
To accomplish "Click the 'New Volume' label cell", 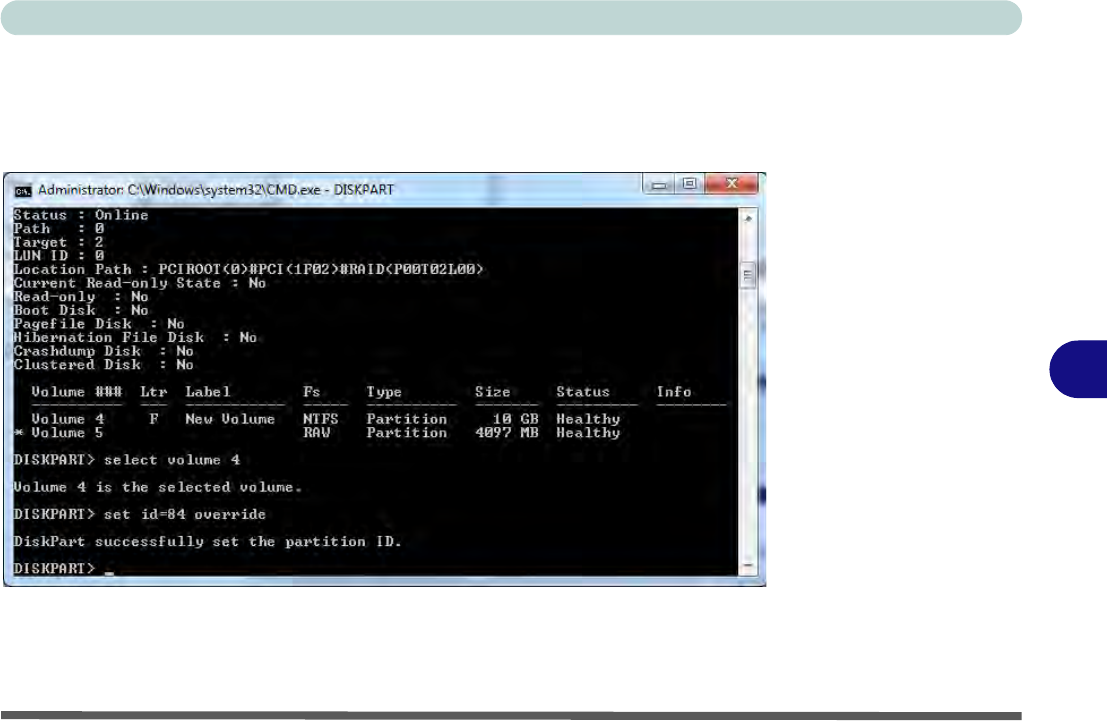I will tap(230, 419).
